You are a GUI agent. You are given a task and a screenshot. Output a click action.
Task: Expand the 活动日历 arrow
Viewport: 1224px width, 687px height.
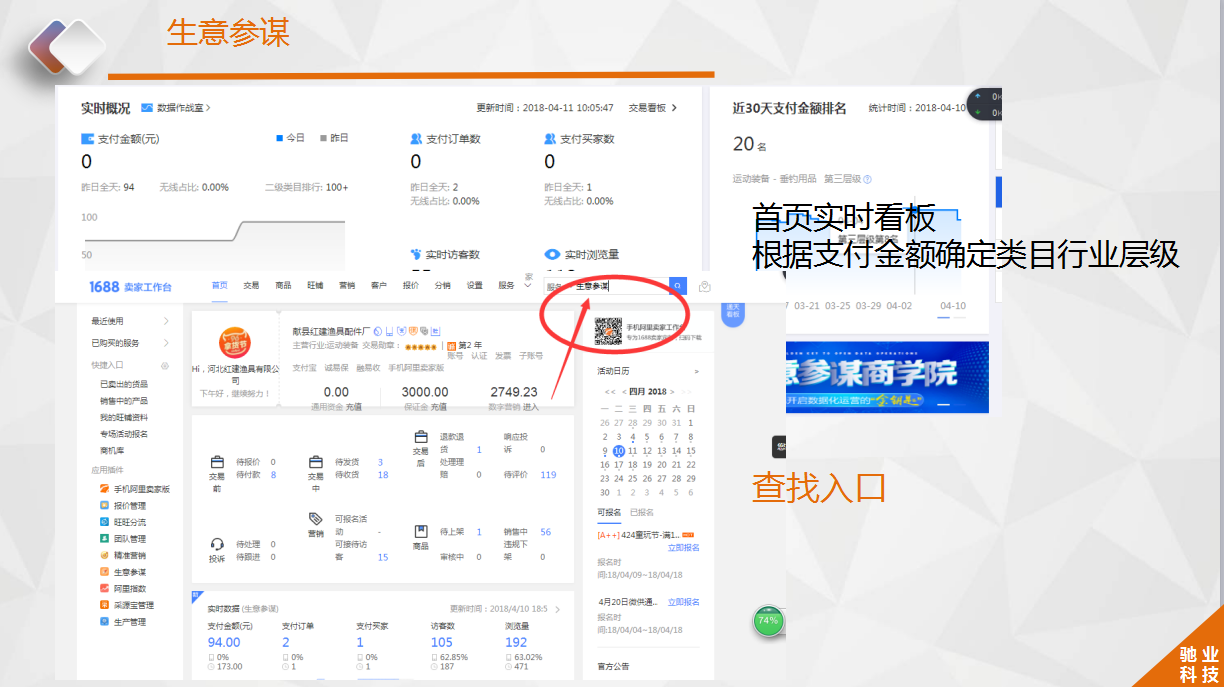click(x=697, y=371)
